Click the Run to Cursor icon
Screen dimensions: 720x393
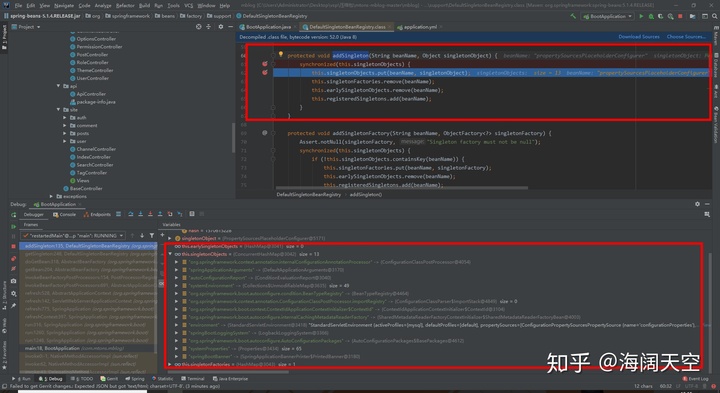pyautogui.click(x=180, y=214)
